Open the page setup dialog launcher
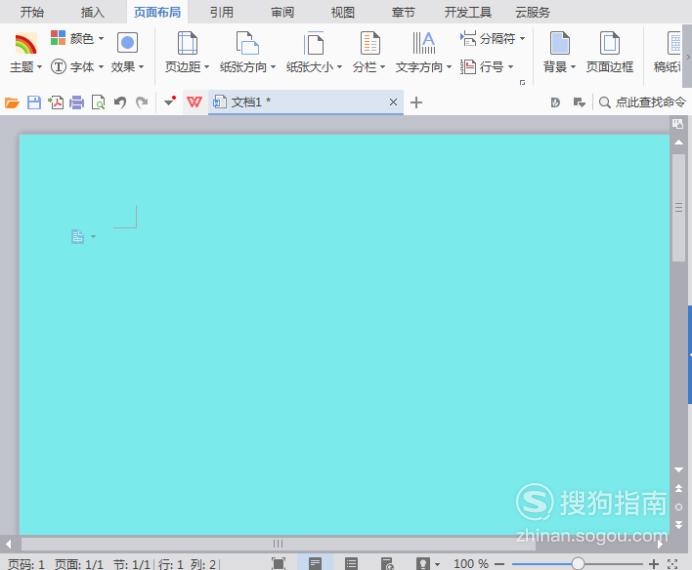This screenshot has width=692, height=570. tap(523, 82)
